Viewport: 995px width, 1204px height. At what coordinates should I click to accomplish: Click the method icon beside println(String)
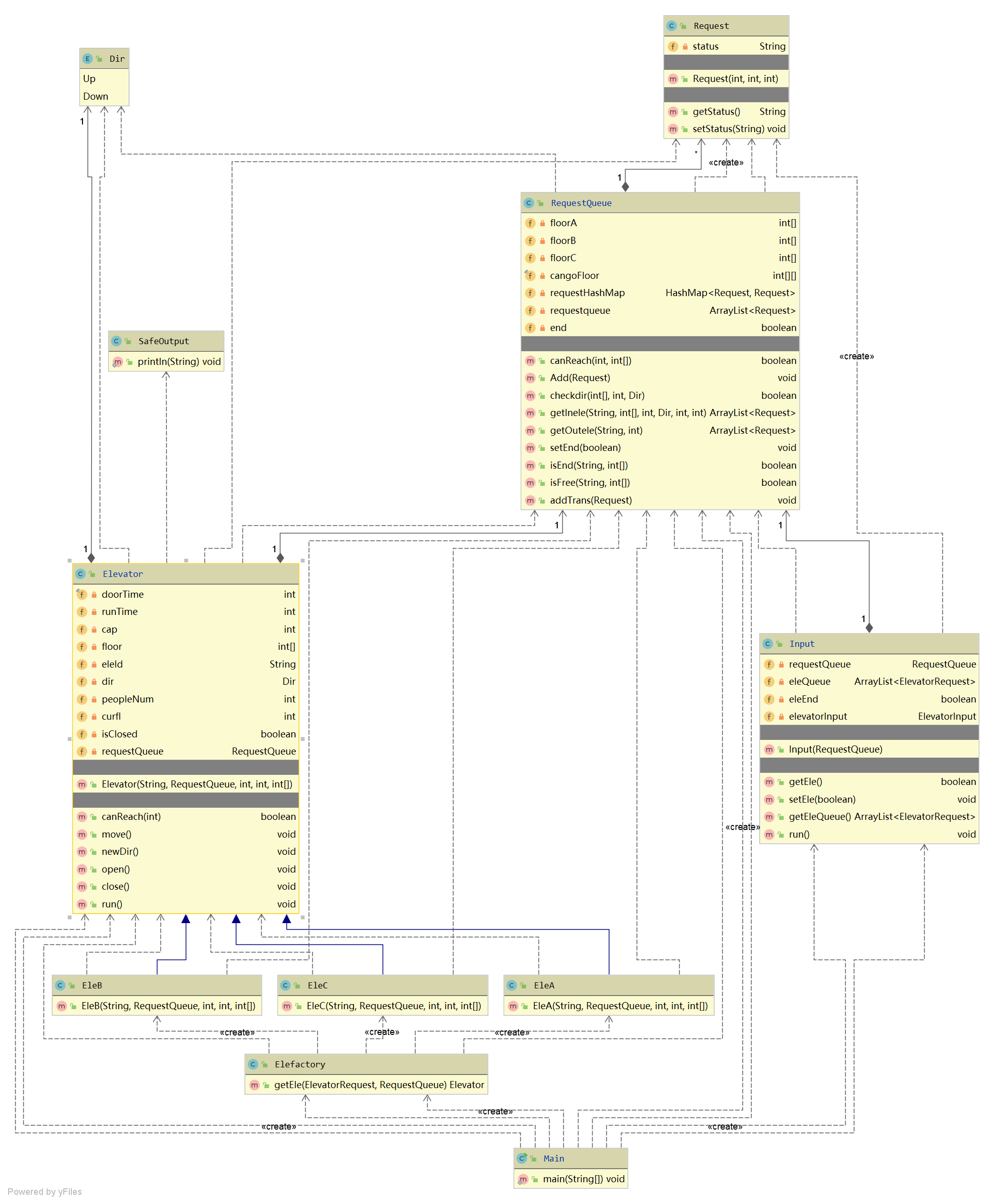click(117, 361)
